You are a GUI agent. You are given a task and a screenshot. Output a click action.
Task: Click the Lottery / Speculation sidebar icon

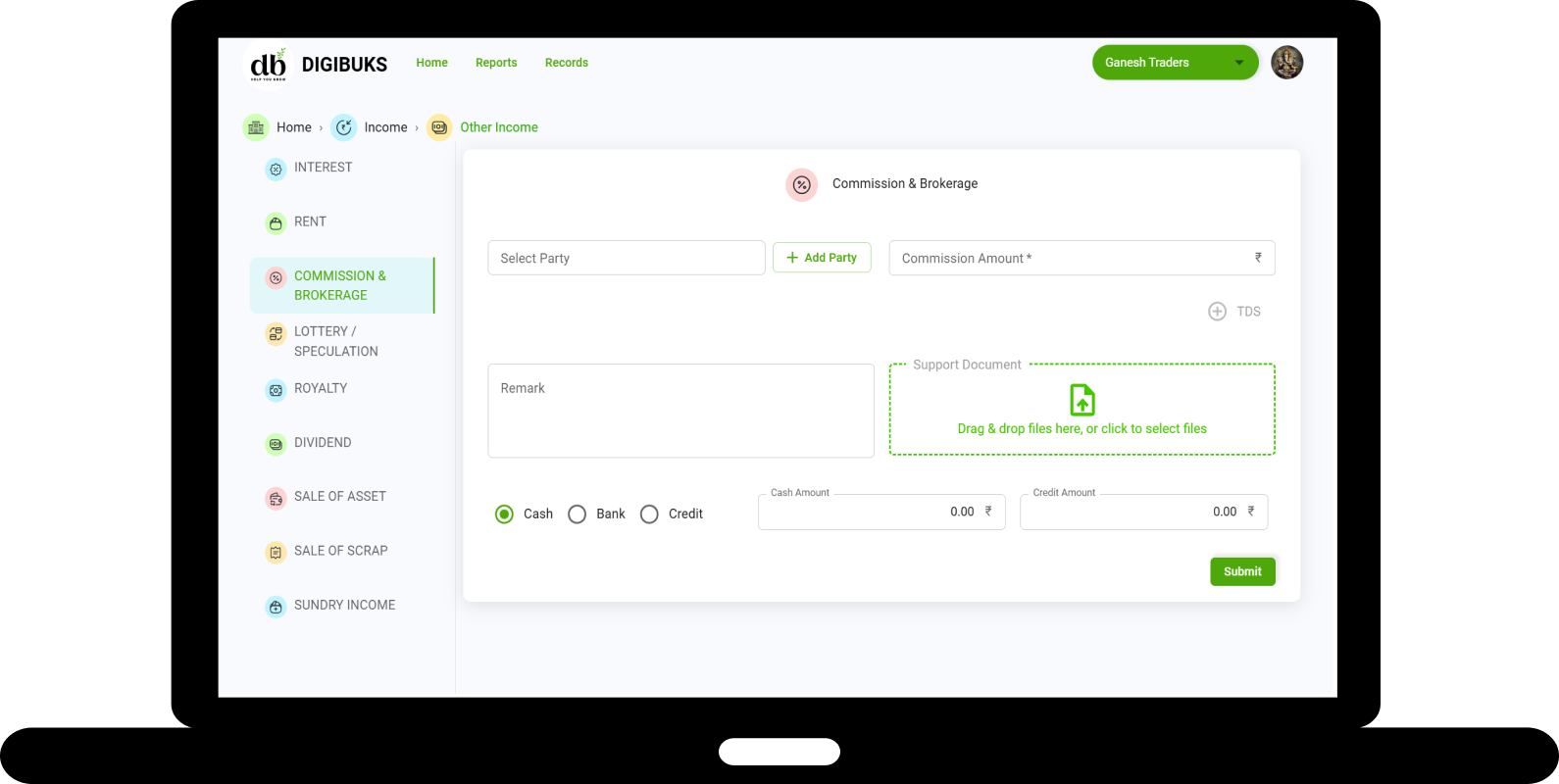tap(276, 333)
